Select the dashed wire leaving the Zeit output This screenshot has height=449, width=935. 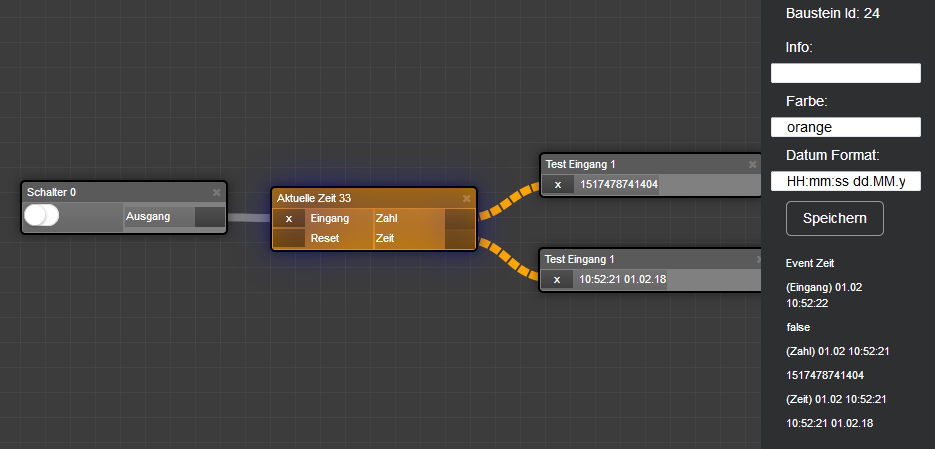coord(510,259)
